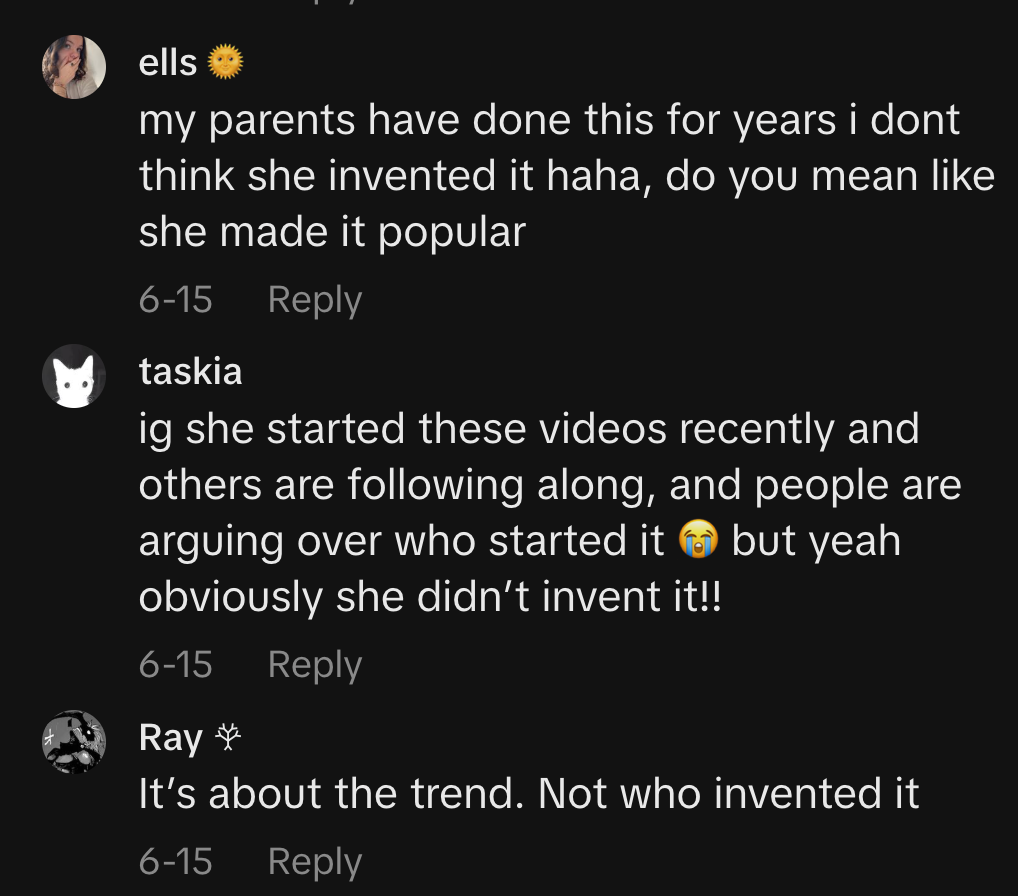This screenshot has width=1018, height=896.
Task: Click the sun emoji beside ells
Action: 225,63
